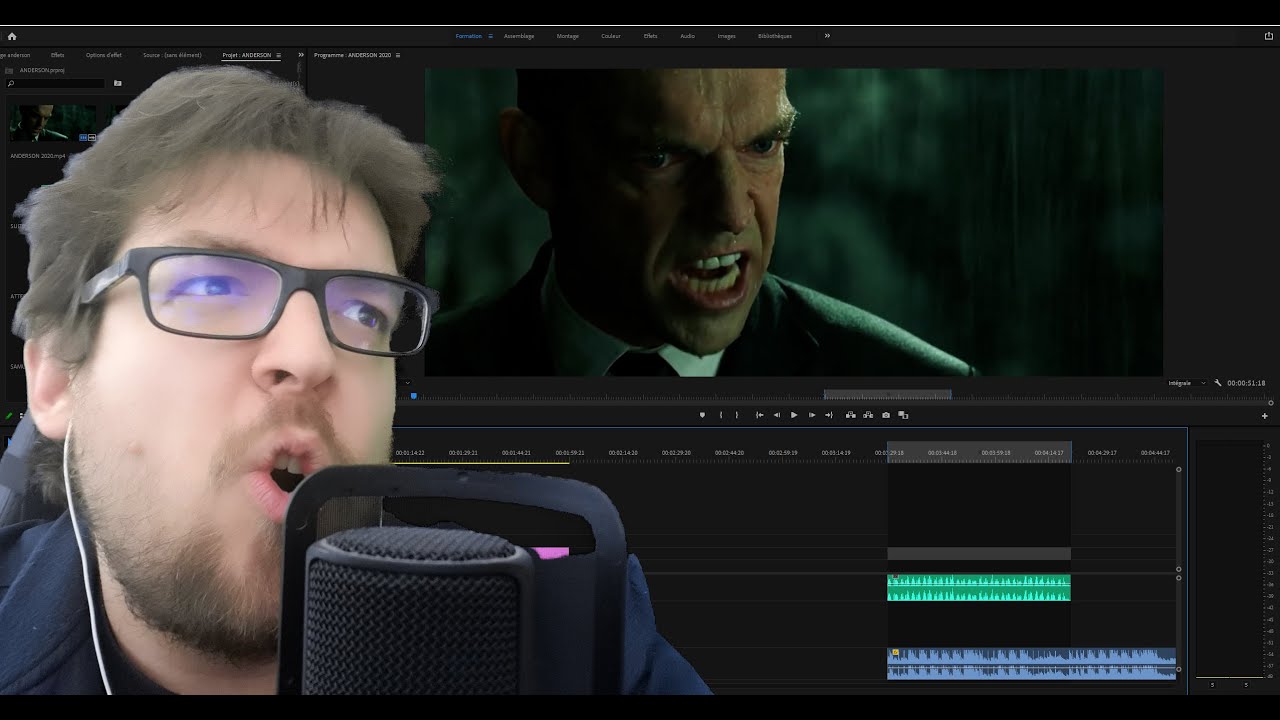Switch to the Images workspace
Image resolution: width=1280 pixels, height=720 pixels.
pyautogui.click(x=726, y=36)
